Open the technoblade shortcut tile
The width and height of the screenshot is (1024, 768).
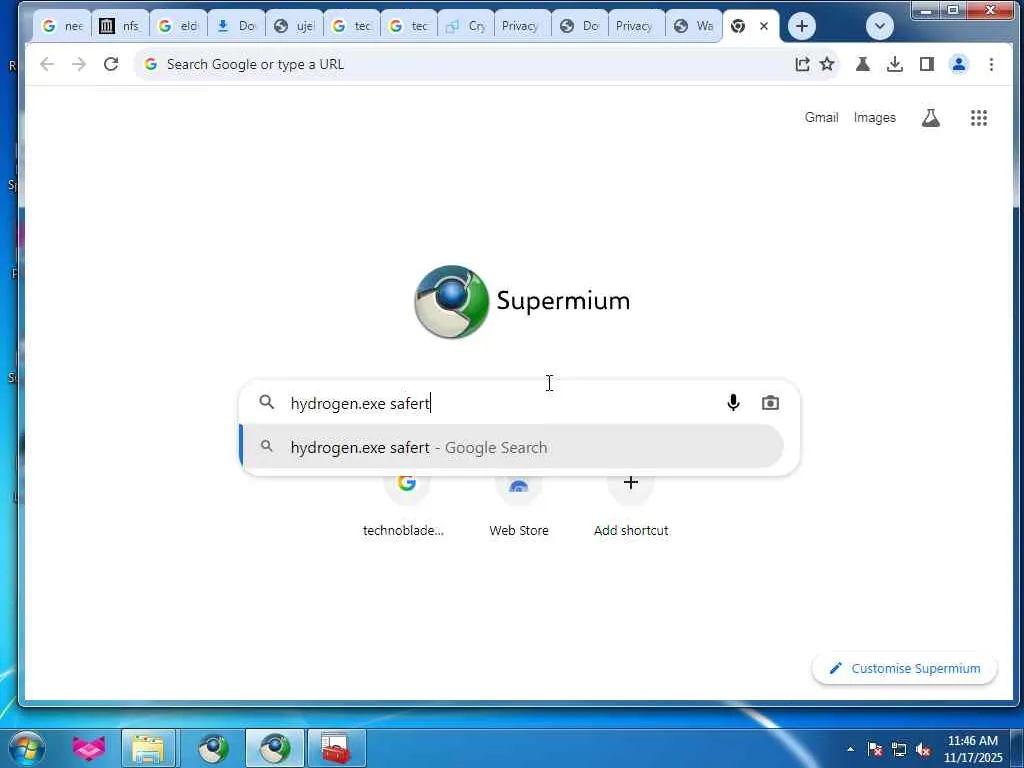click(x=405, y=506)
